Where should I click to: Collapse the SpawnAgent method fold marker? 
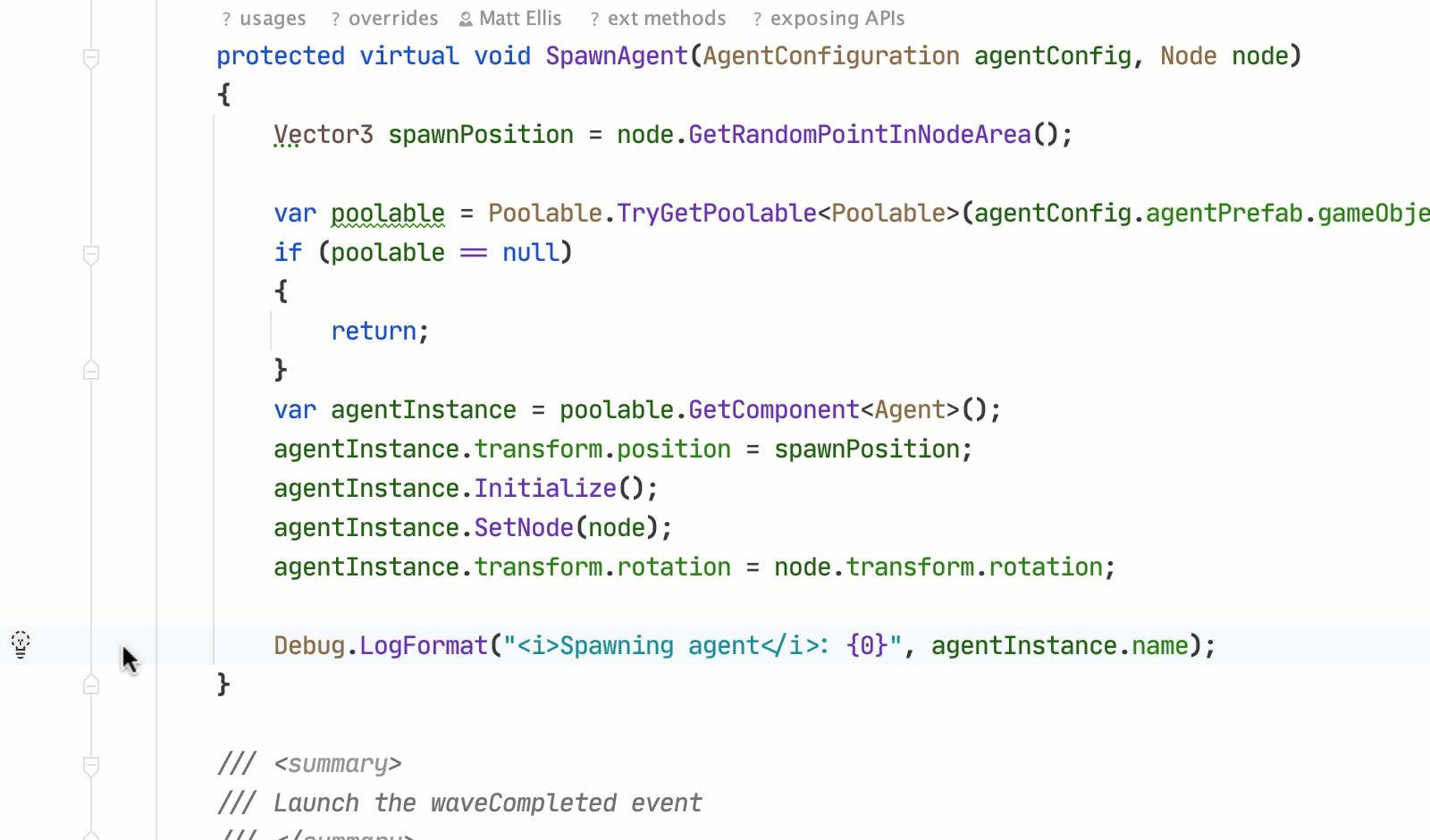(91, 59)
